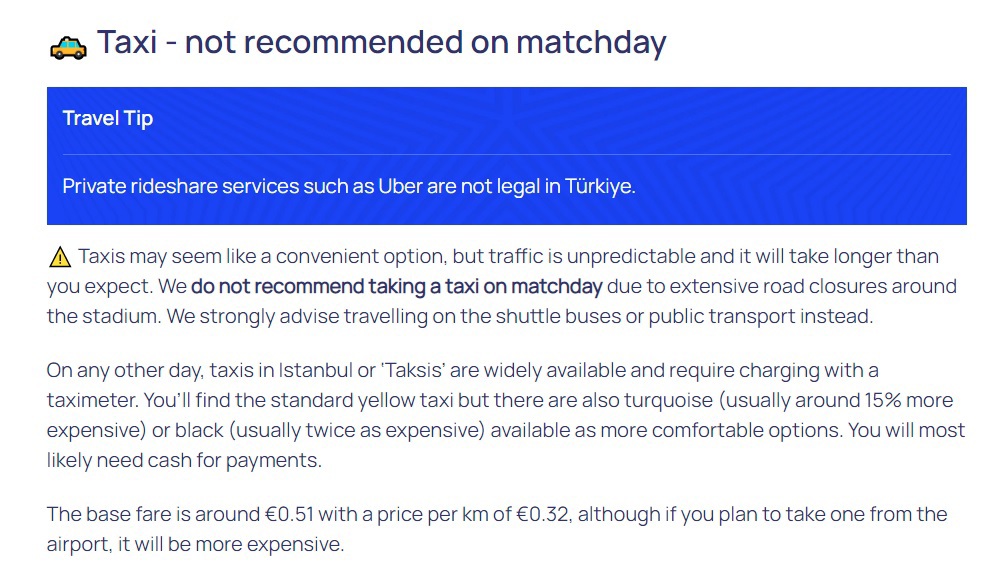The height and width of the screenshot is (585, 1005).
Task: Click the warning triangle icon
Action: [59, 258]
